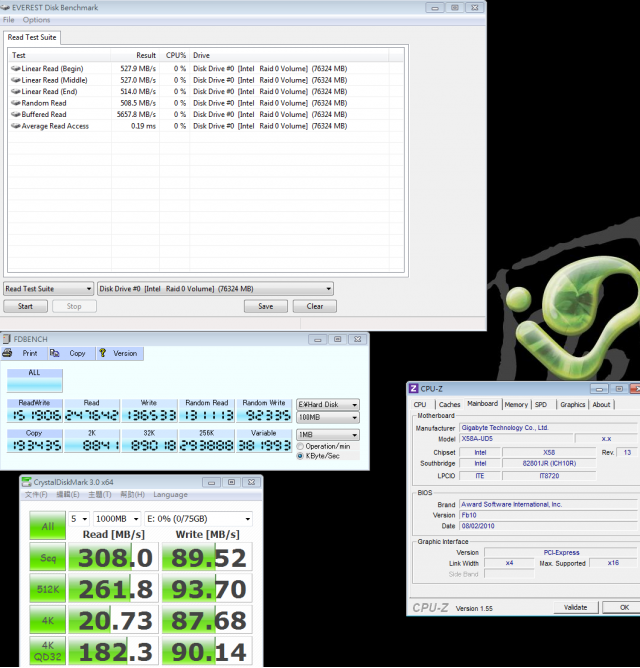Click disk icon beside Random Read row

pyautogui.click(x=16, y=103)
